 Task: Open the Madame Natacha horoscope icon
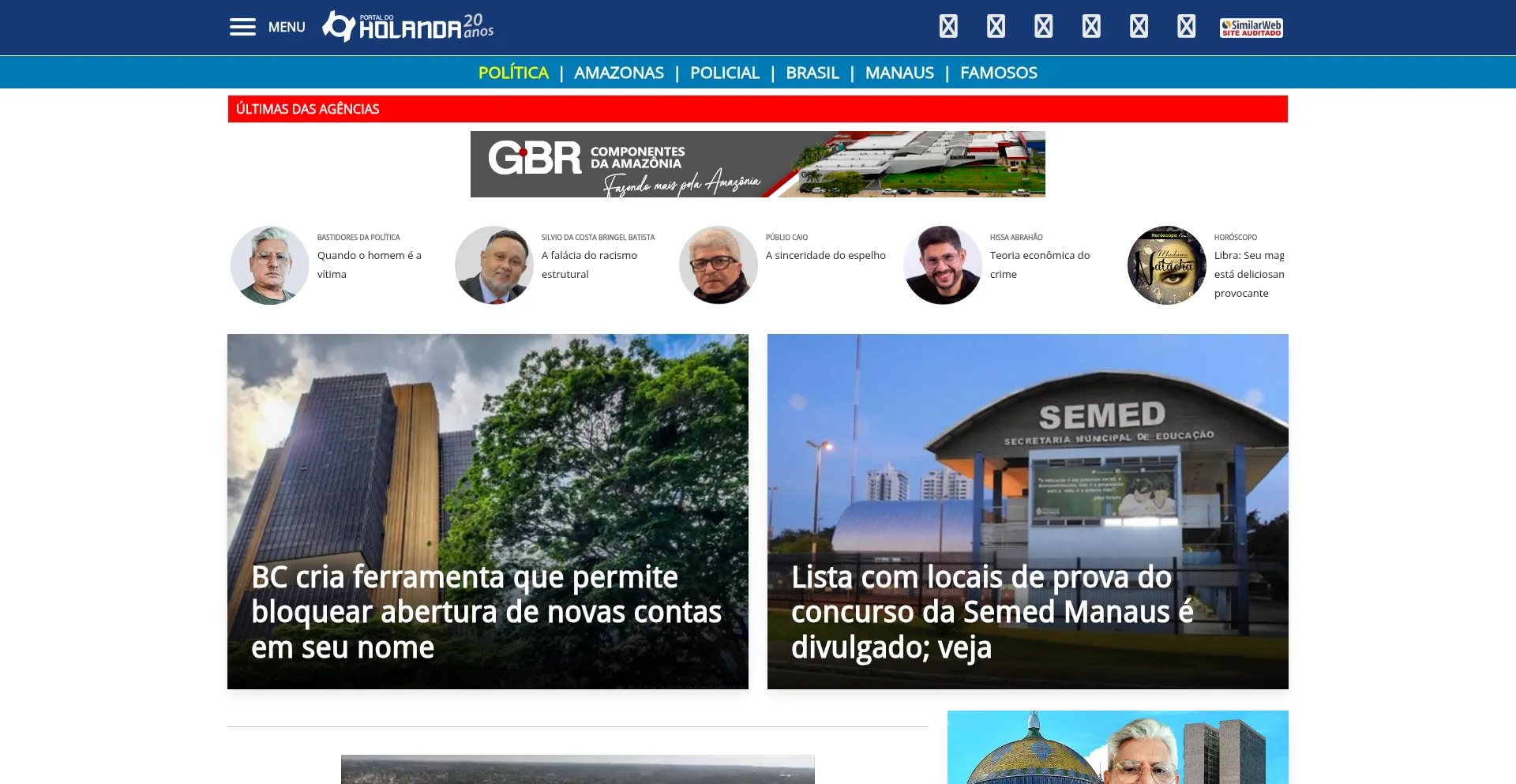(1167, 265)
